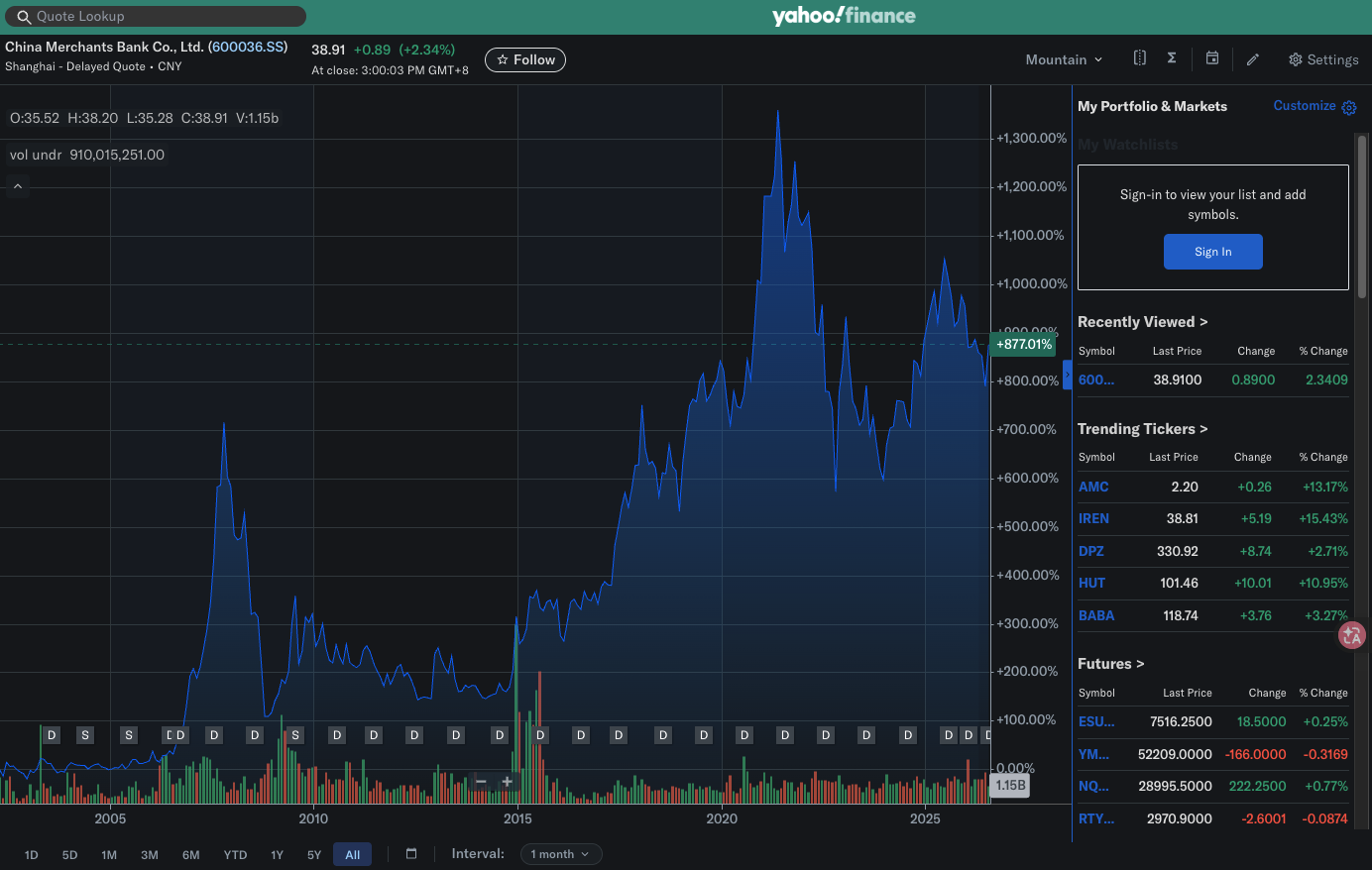Image resolution: width=1372 pixels, height=870 pixels.
Task: Open the Recently Viewed section link
Action: pyautogui.click(x=1142, y=322)
